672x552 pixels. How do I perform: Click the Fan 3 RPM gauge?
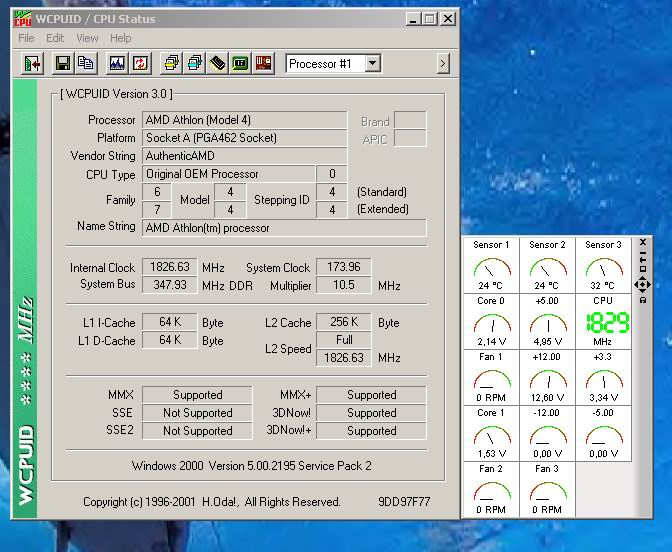[x=547, y=490]
